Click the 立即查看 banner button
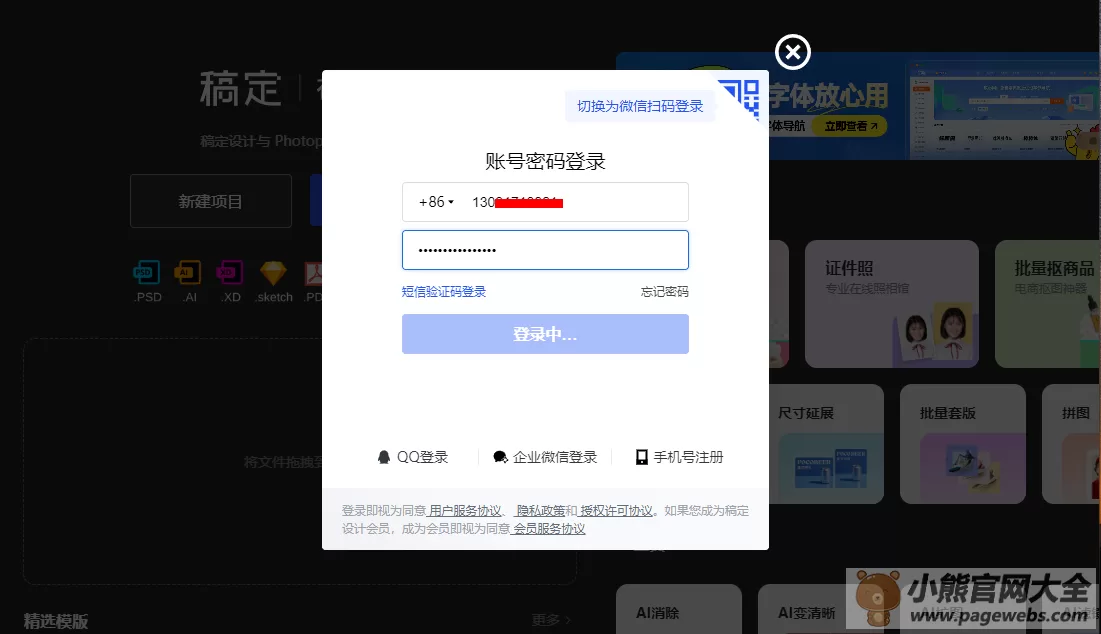This screenshot has height=634, width=1101. click(x=850, y=126)
